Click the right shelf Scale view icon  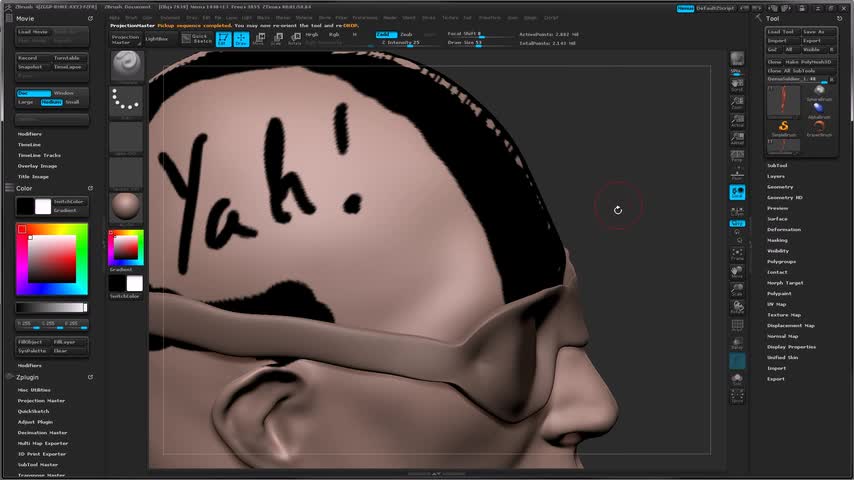737,290
